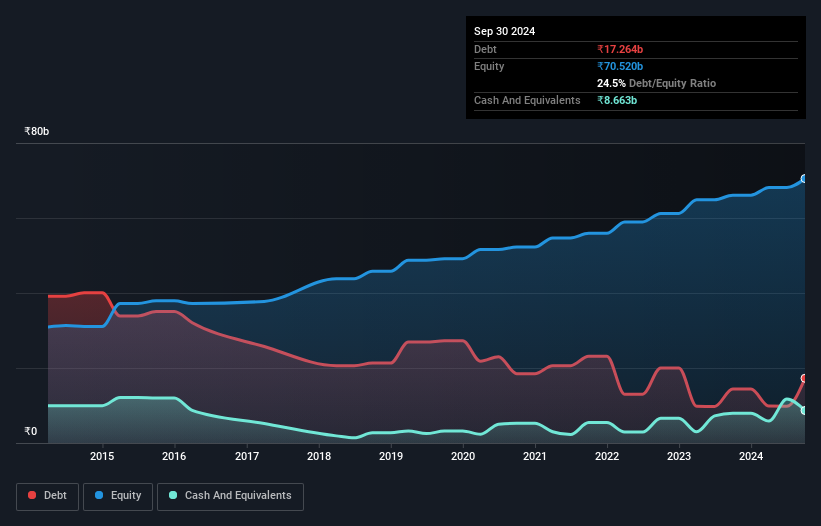This screenshot has width=821, height=526.
Task: Click the 2023 x-axis label
Action: pos(679,456)
